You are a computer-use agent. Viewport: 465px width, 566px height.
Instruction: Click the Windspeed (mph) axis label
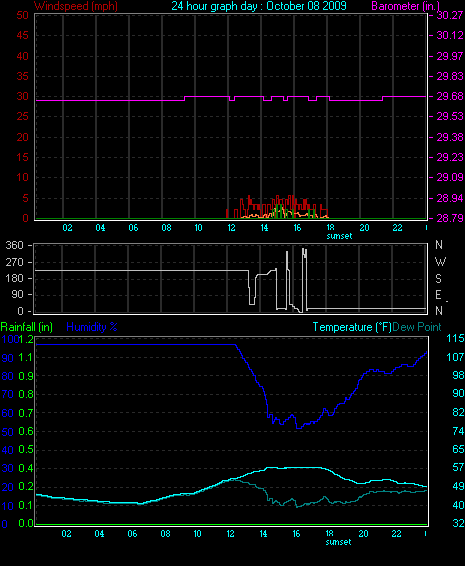(x=76, y=6)
